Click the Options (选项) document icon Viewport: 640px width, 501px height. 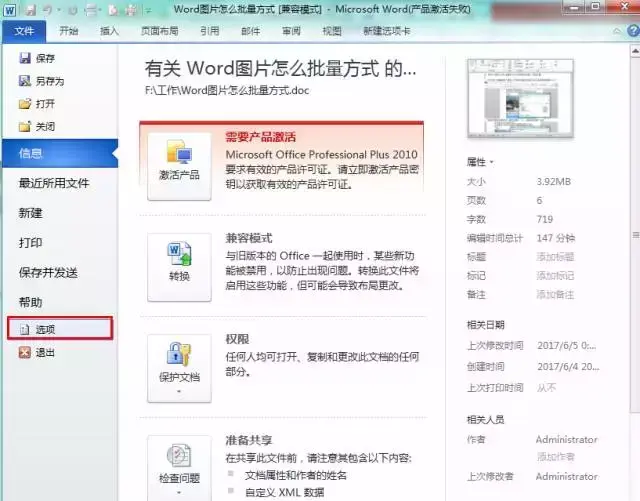[x=25, y=329]
